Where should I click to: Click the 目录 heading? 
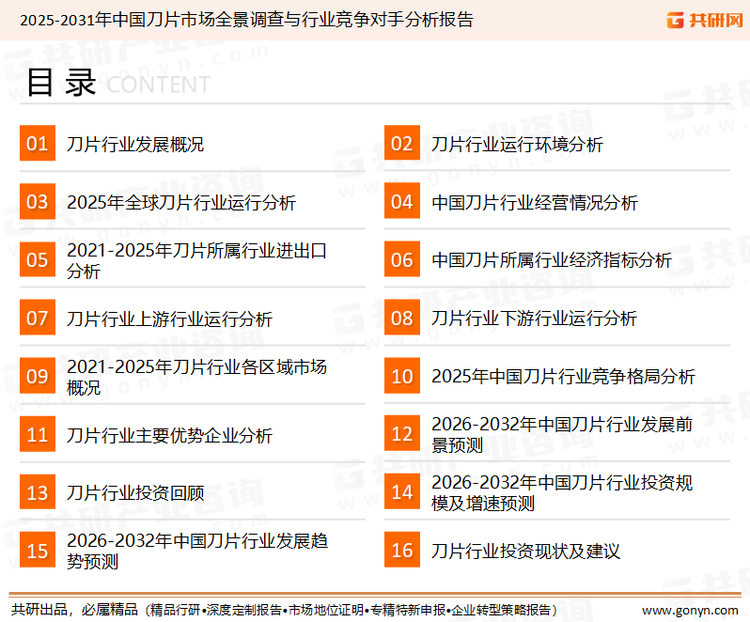[62, 82]
